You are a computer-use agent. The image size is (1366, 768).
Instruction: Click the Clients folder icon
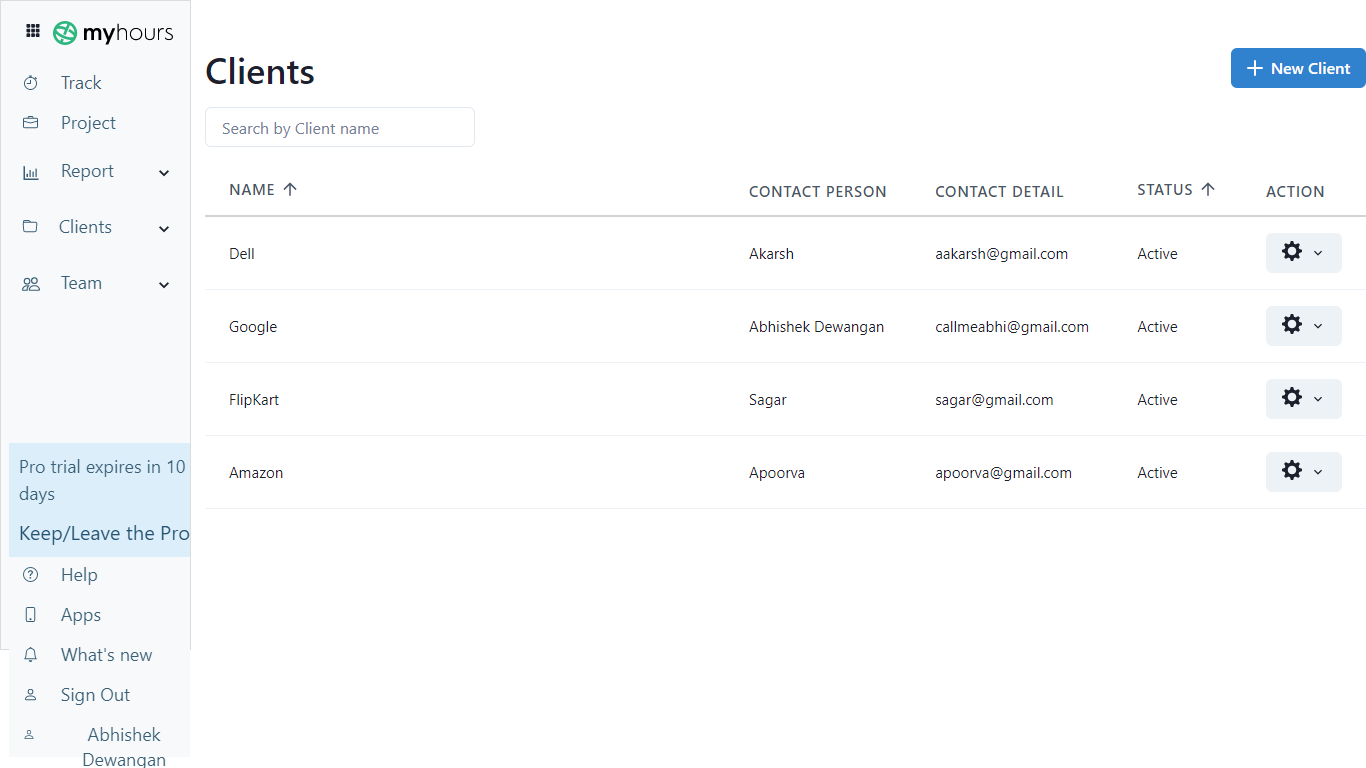tap(30, 226)
